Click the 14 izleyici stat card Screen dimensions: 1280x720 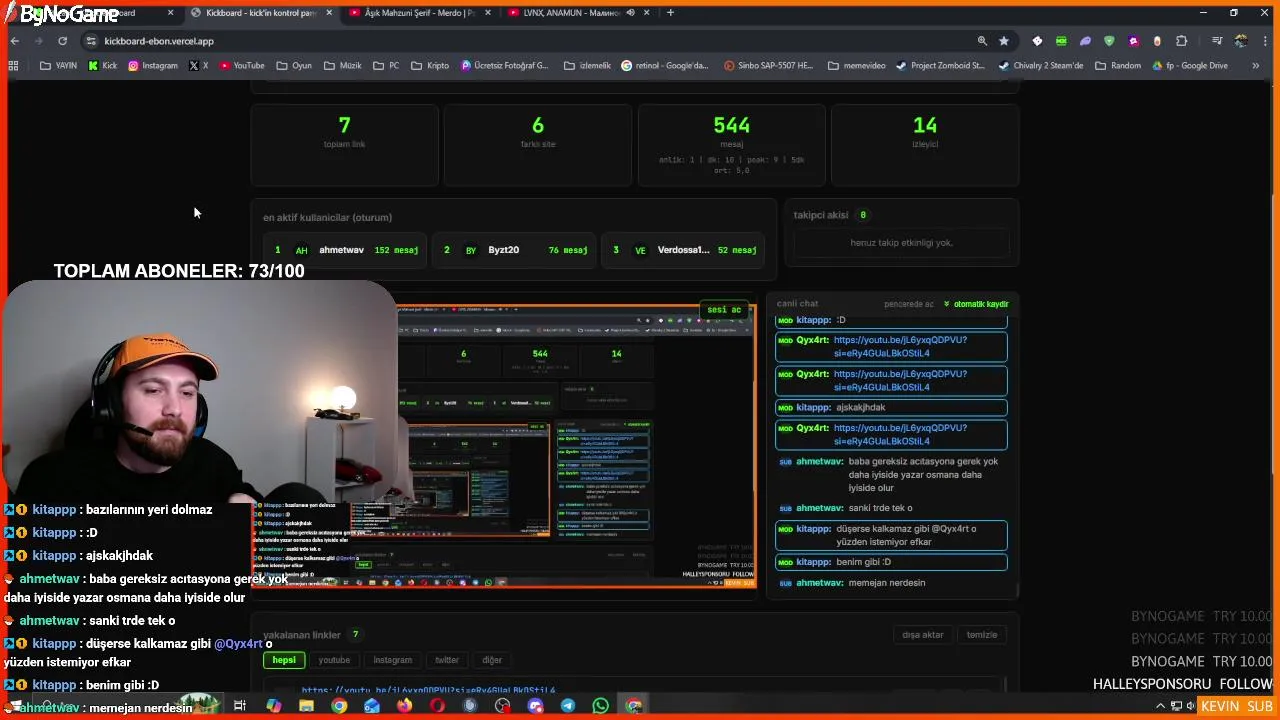click(x=925, y=145)
